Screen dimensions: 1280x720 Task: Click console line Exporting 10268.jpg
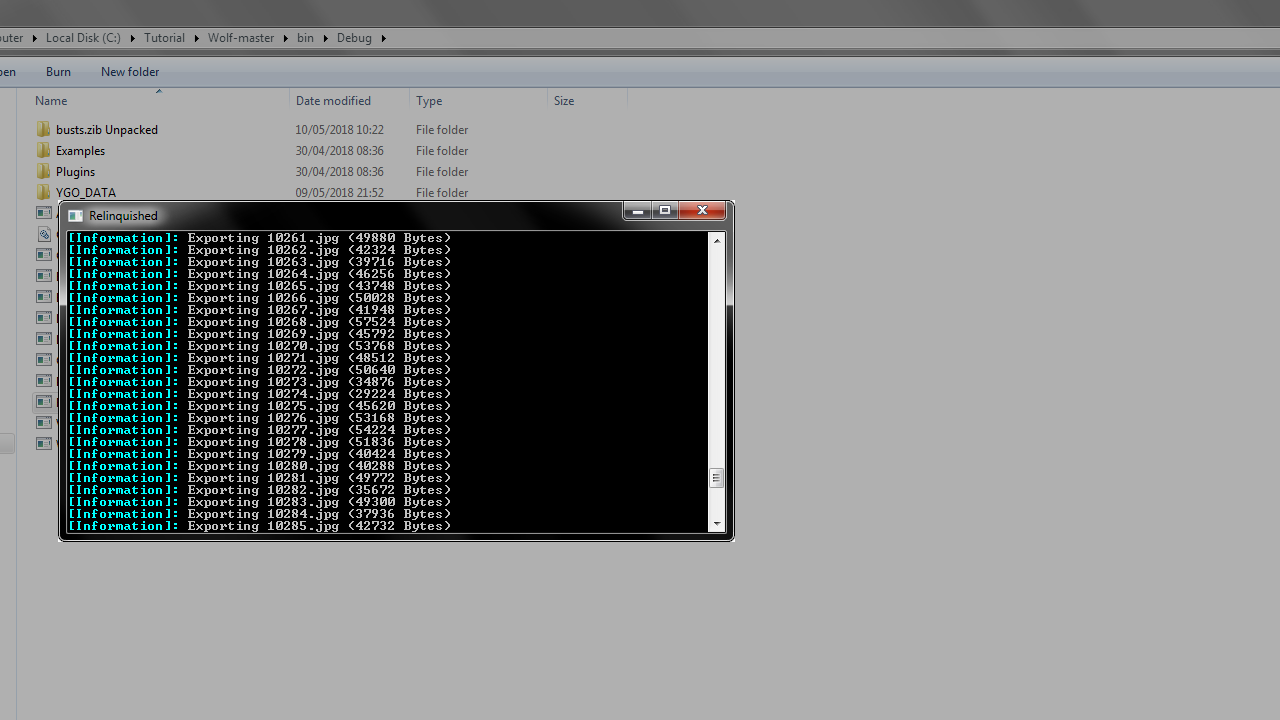[260, 322]
